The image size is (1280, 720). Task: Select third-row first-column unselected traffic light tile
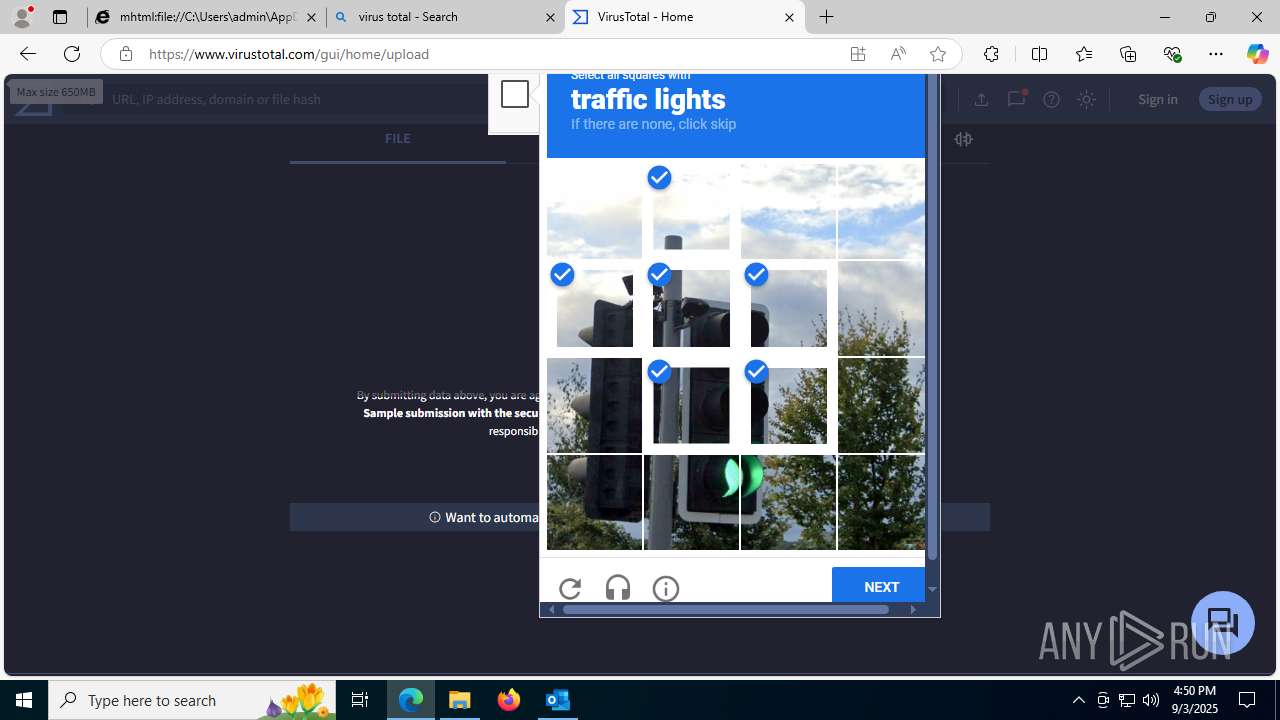coord(594,405)
